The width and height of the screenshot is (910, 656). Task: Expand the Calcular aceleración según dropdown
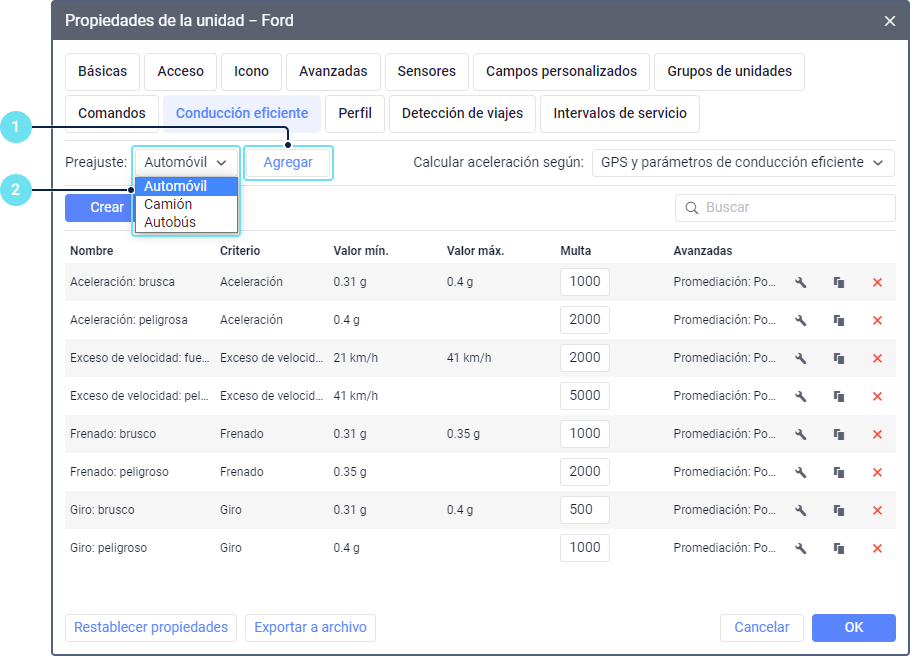[x=743, y=162]
